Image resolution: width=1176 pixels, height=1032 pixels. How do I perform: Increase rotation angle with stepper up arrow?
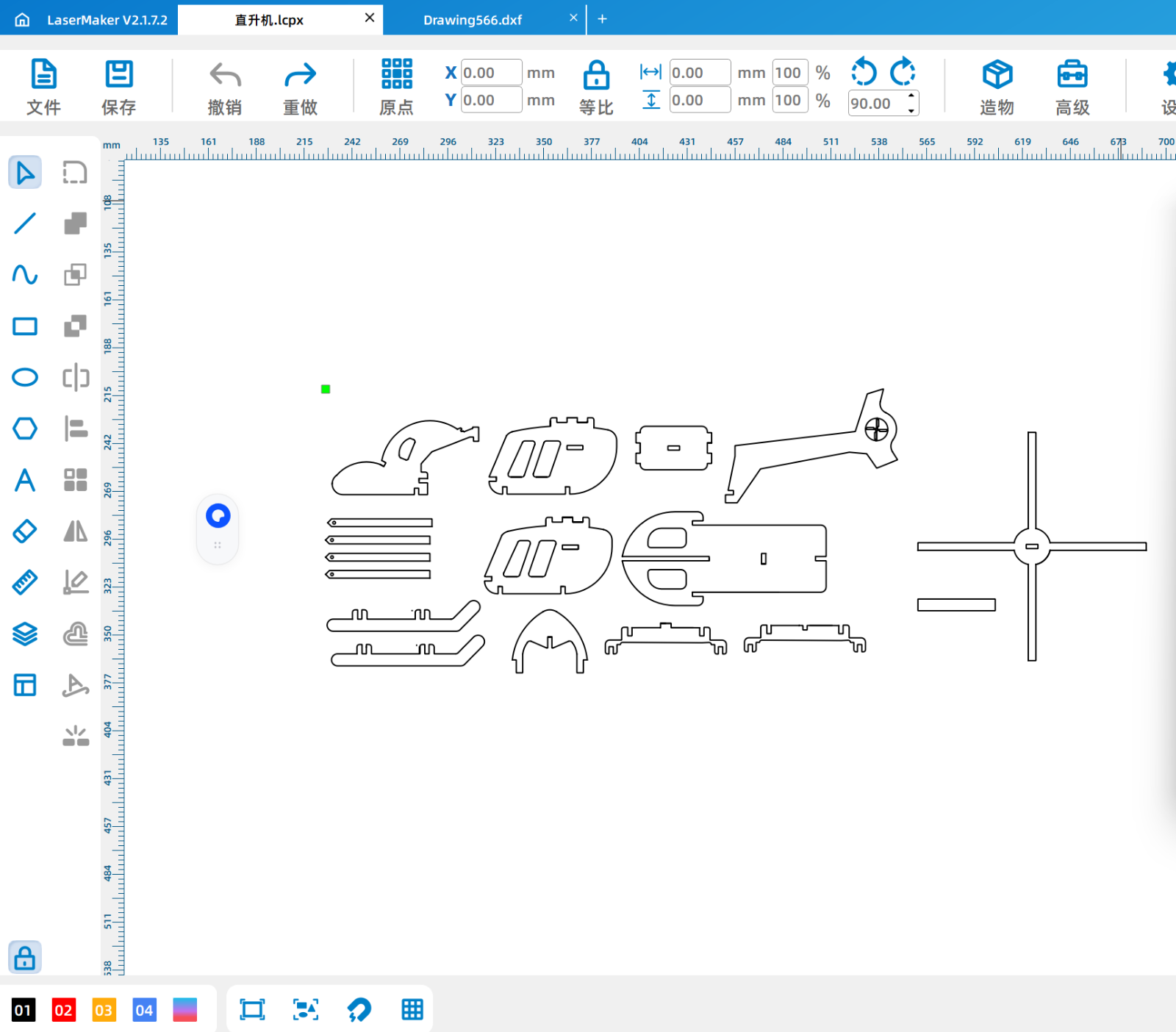click(x=911, y=96)
